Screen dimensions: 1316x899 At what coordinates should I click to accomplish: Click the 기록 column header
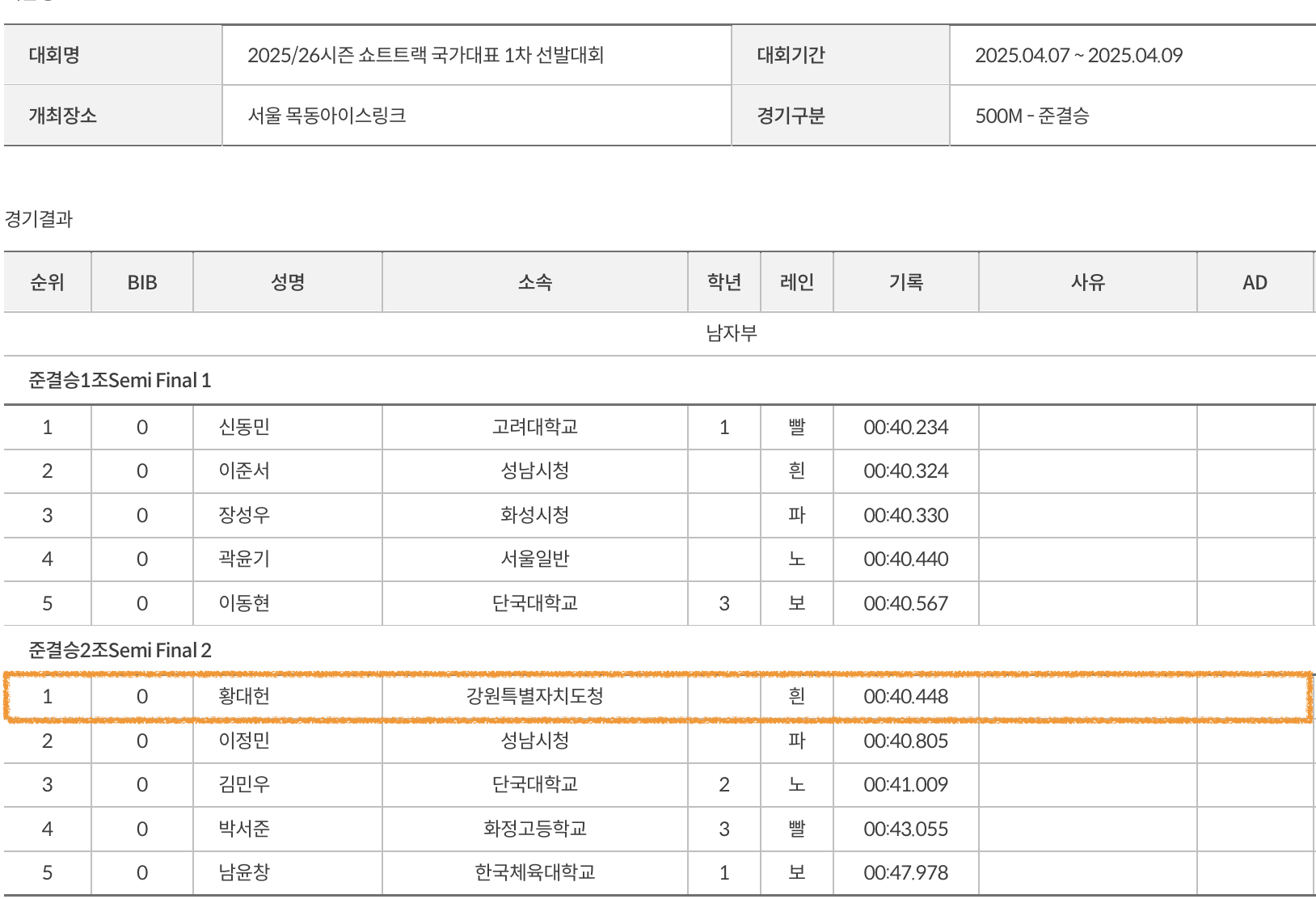905,282
